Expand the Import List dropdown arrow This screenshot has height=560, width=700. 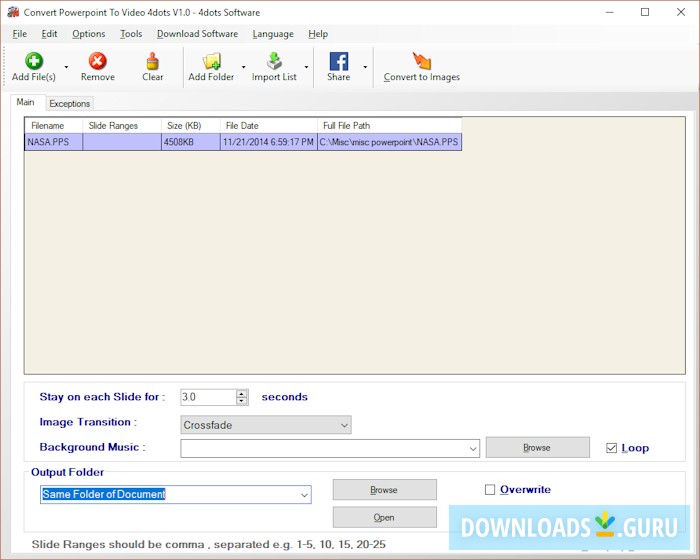306,67
